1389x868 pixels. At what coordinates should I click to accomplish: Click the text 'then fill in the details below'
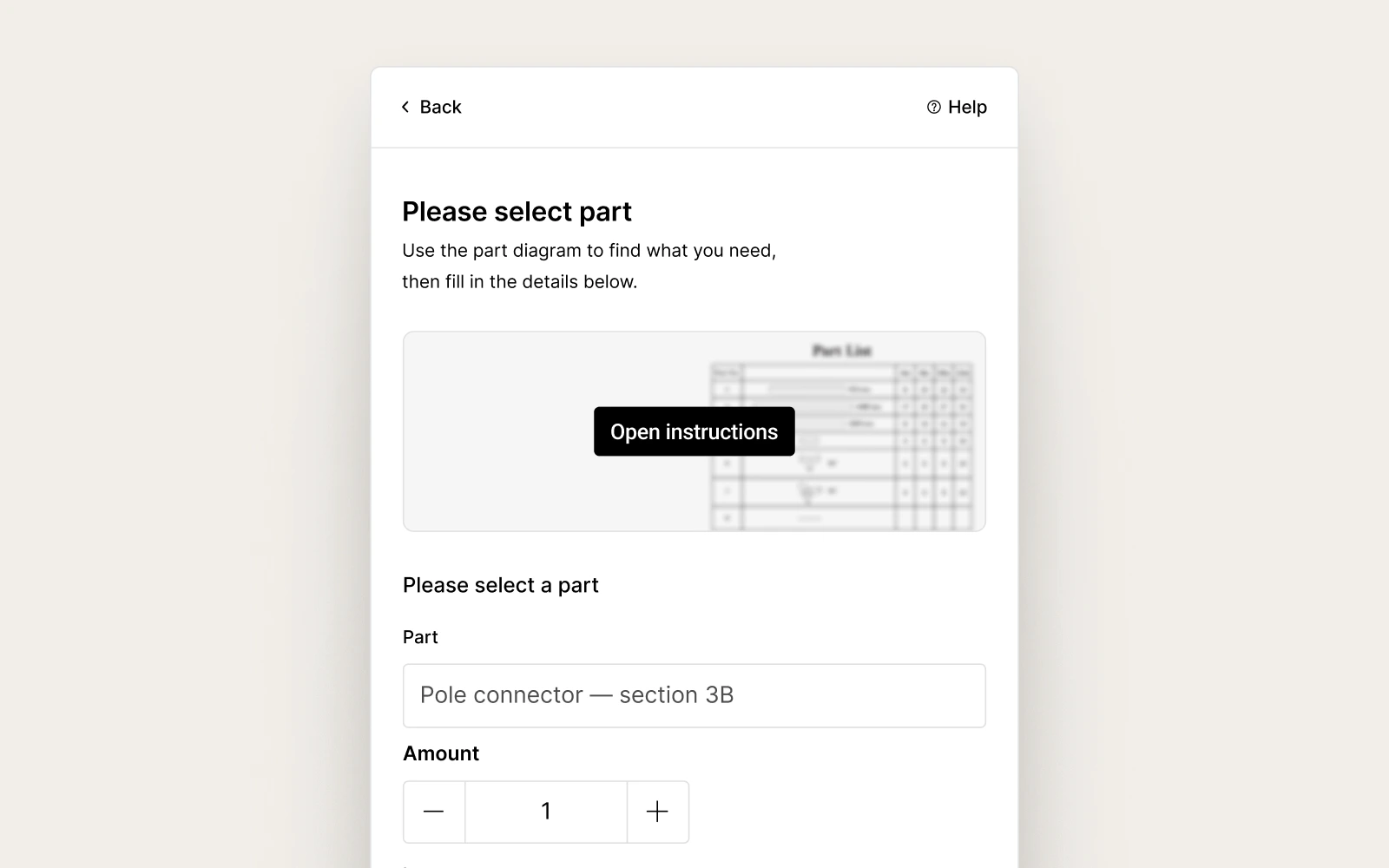pyautogui.click(x=519, y=281)
